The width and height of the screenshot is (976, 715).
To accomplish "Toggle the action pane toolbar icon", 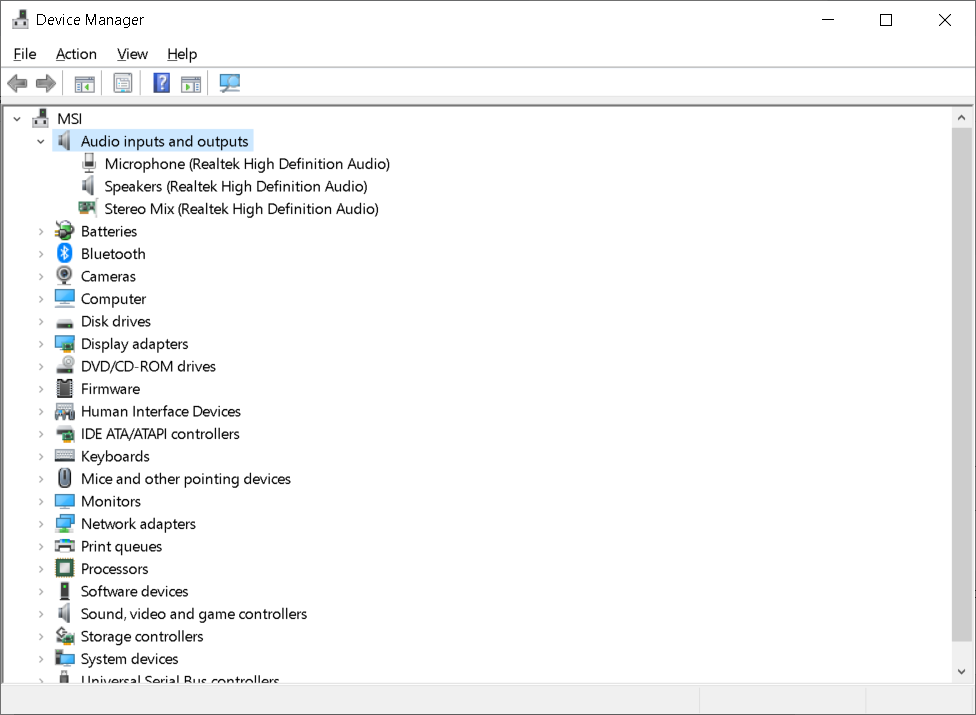I will (x=191, y=83).
